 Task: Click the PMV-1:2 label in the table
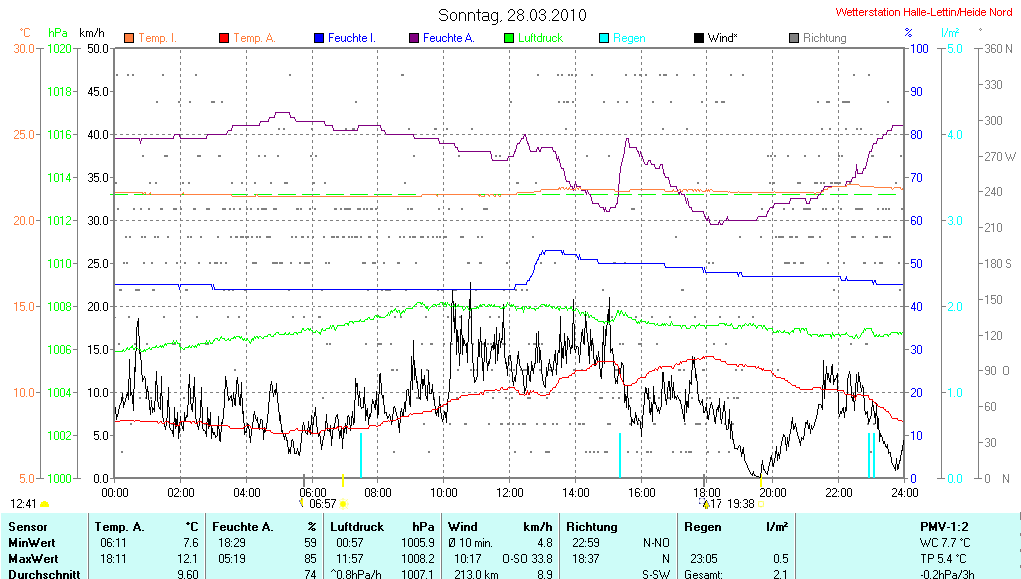pos(945,526)
